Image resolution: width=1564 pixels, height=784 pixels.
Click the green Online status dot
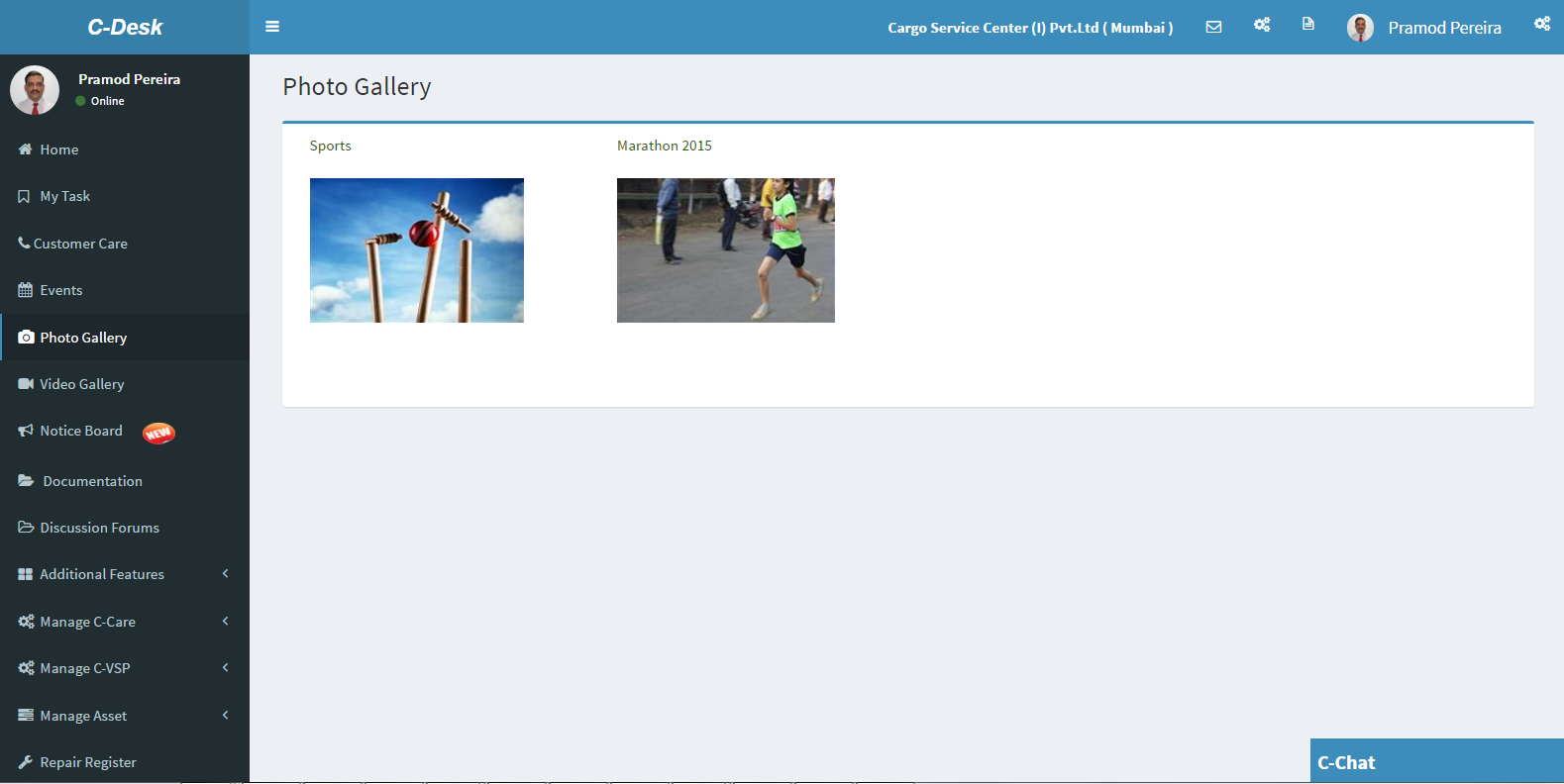(81, 101)
